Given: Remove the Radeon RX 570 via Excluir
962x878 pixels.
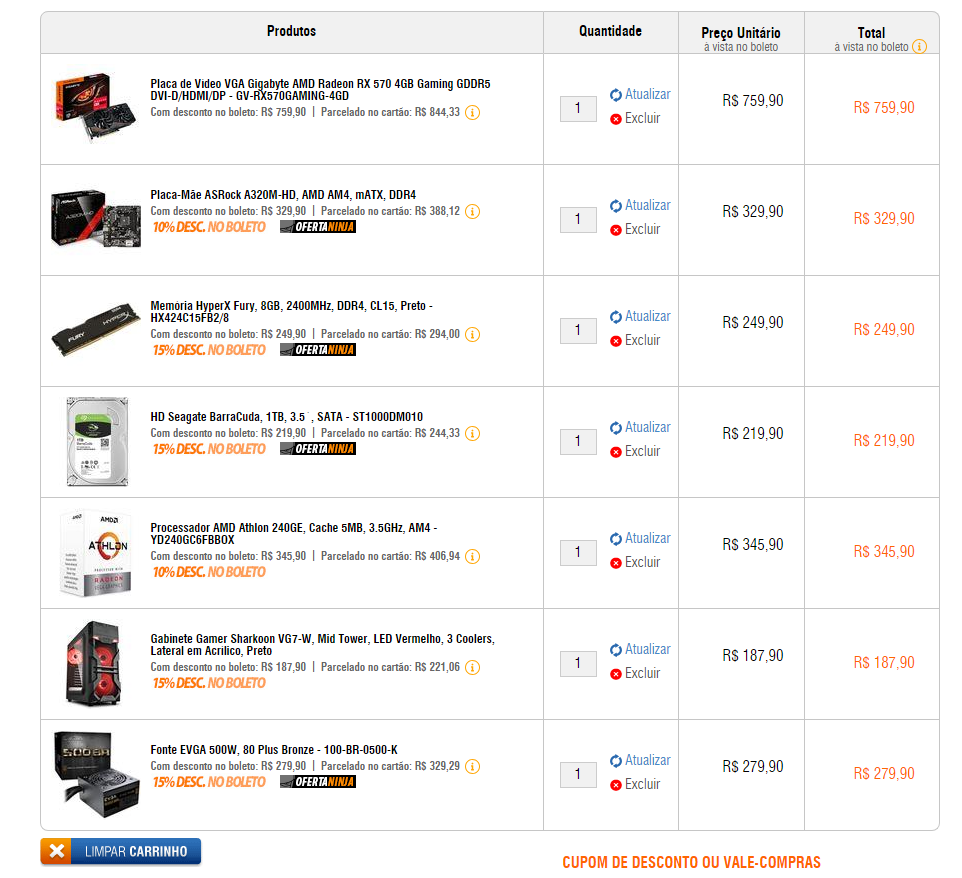Looking at the screenshot, I should [636, 118].
